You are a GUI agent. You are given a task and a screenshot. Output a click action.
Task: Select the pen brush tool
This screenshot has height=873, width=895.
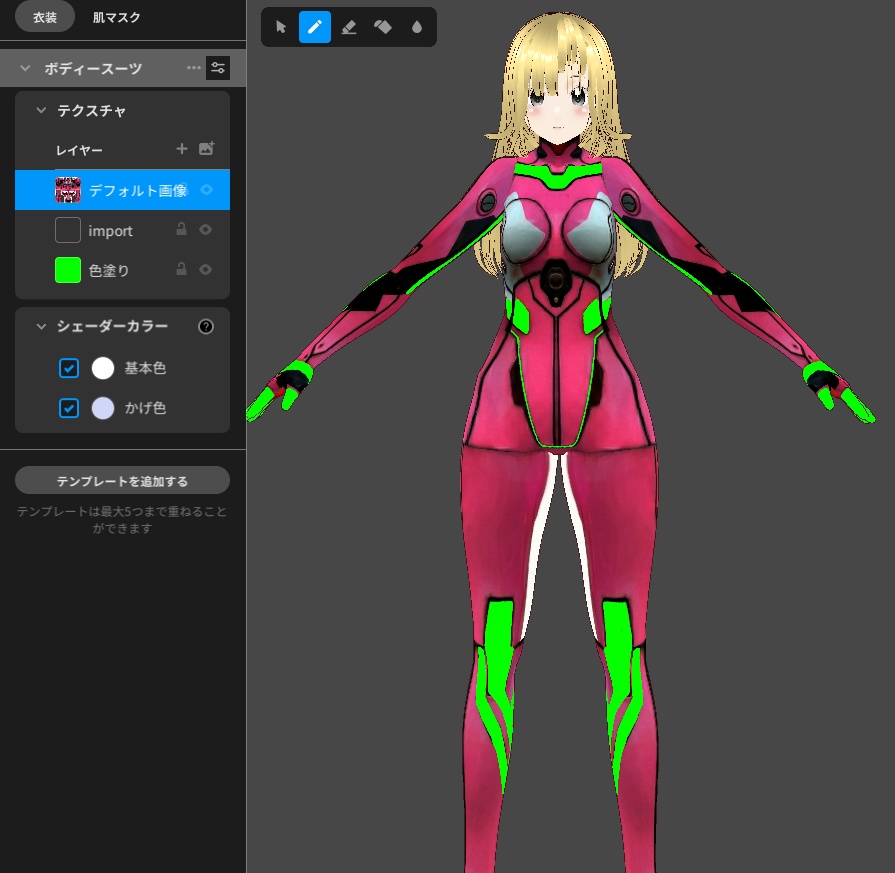click(x=315, y=27)
